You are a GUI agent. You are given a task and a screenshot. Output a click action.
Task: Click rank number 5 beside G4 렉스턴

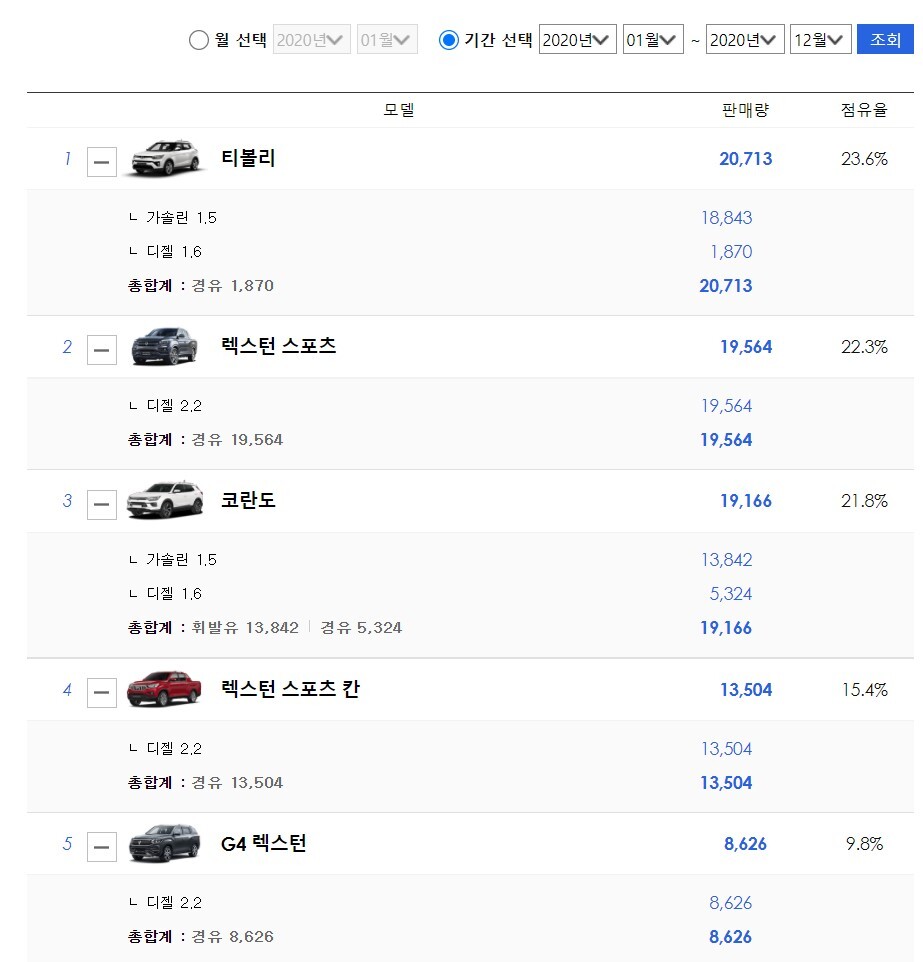(x=68, y=844)
